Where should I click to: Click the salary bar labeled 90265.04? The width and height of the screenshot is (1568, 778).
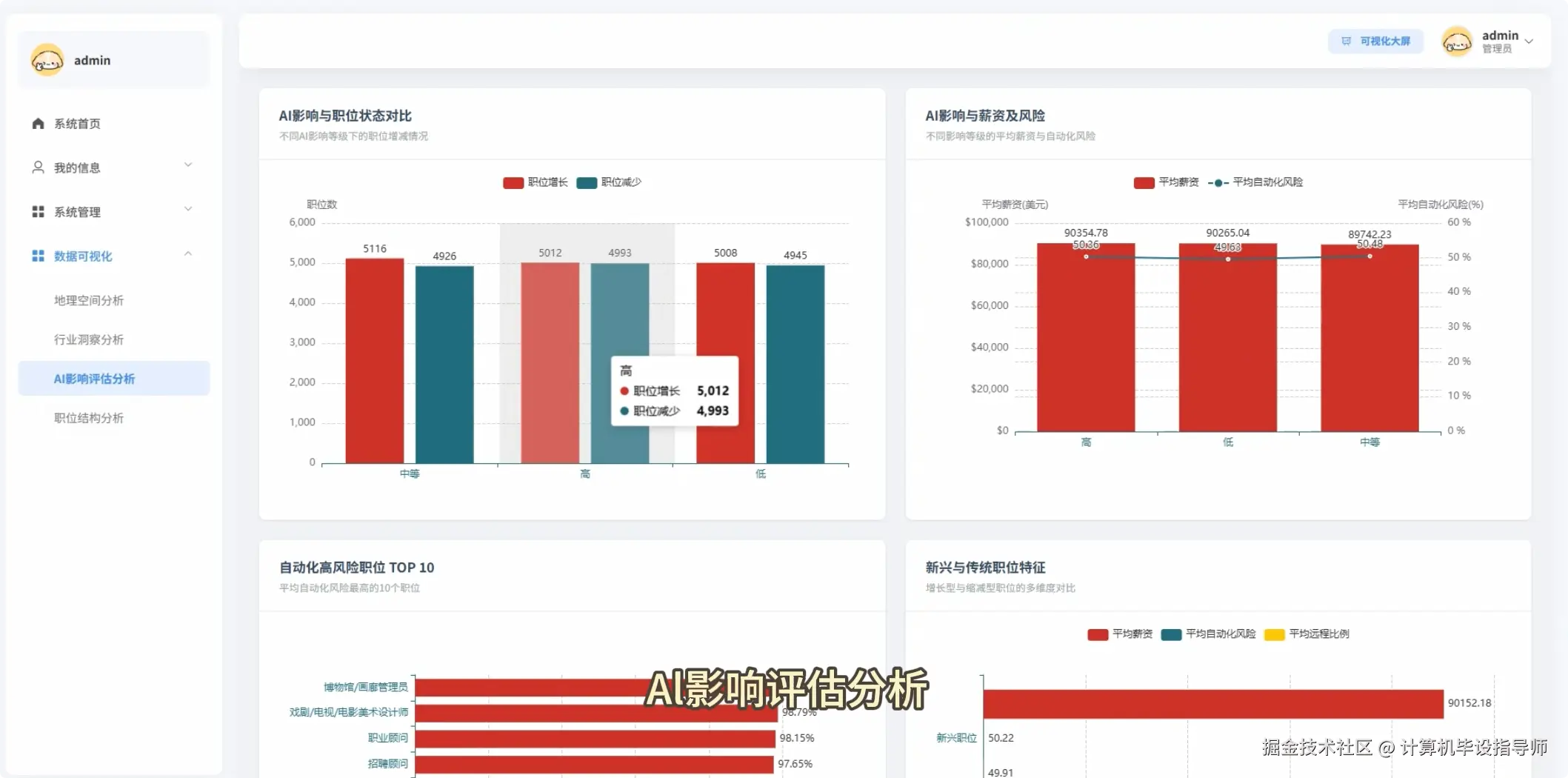[1228, 337]
